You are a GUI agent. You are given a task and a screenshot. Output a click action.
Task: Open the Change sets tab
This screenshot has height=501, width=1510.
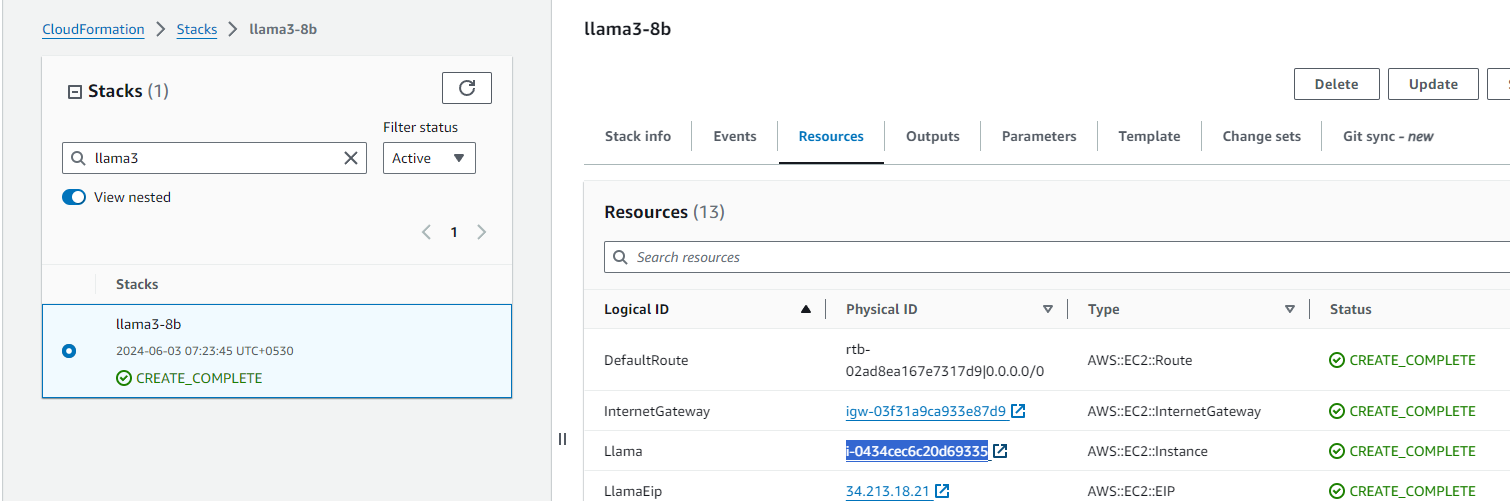pyautogui.click(x=1262, y=136)
